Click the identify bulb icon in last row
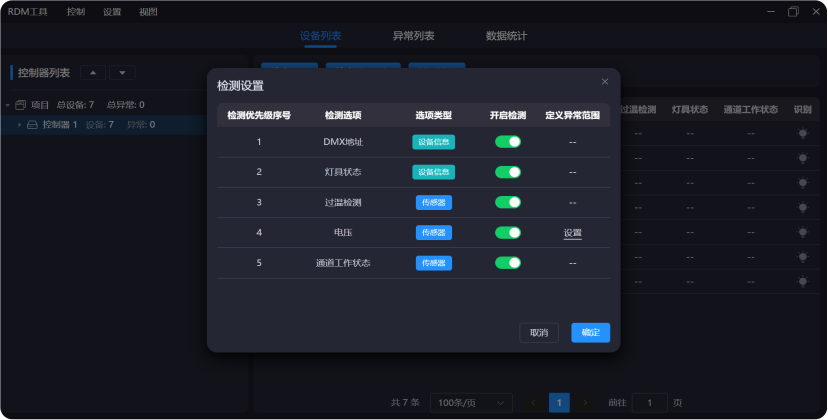Image resolution: width=828 pixels, height=420 pixels. point(802,282)
